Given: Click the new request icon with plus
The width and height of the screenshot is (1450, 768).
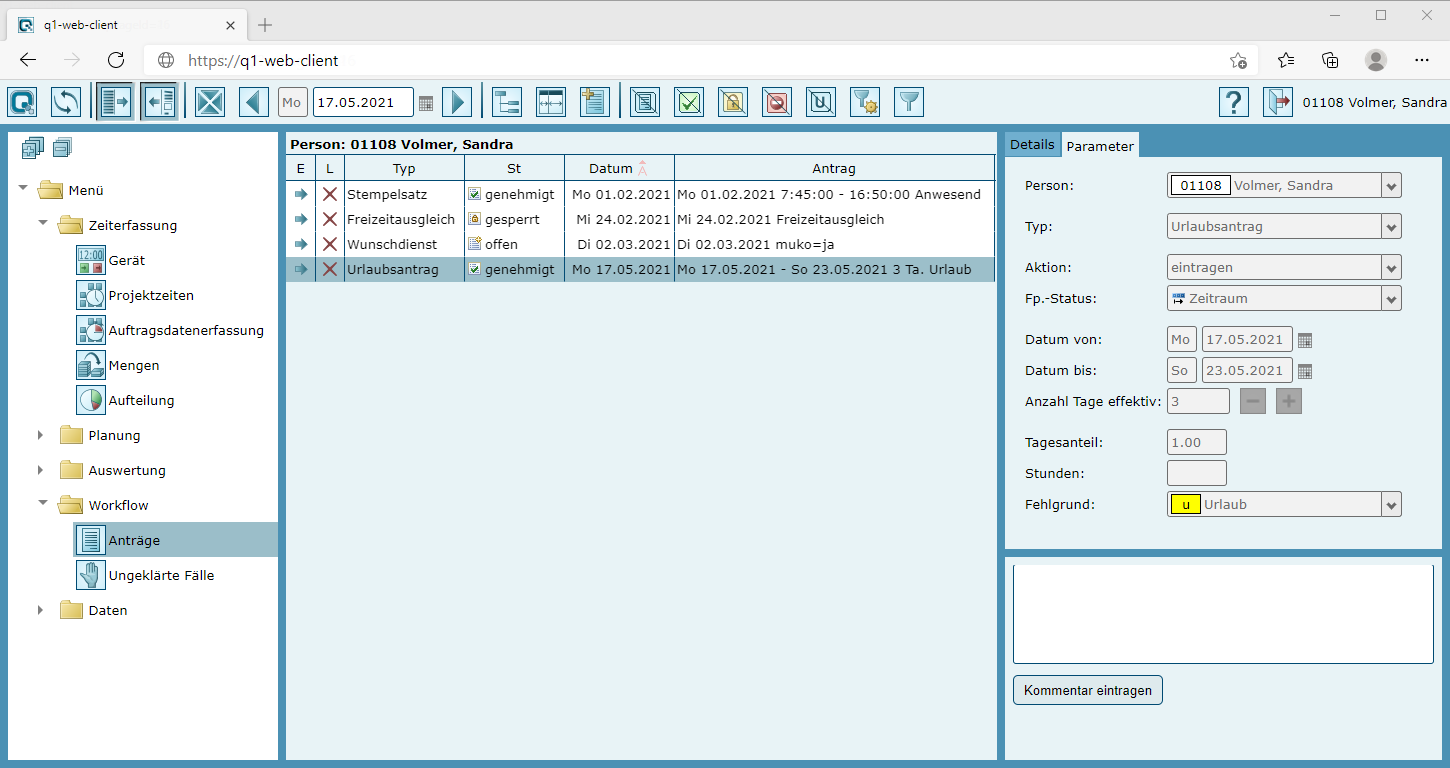Looking at the screenshot, I should 594,102.
